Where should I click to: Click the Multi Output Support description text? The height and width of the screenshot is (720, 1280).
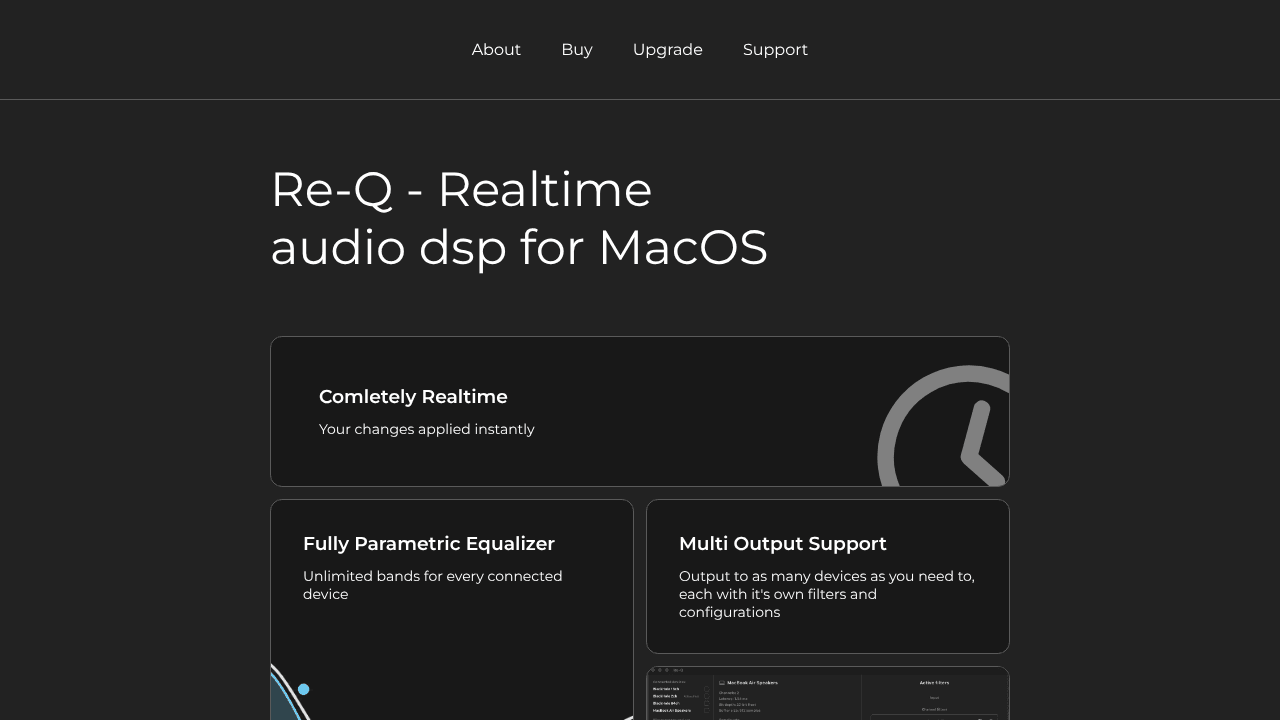point(827,594)
